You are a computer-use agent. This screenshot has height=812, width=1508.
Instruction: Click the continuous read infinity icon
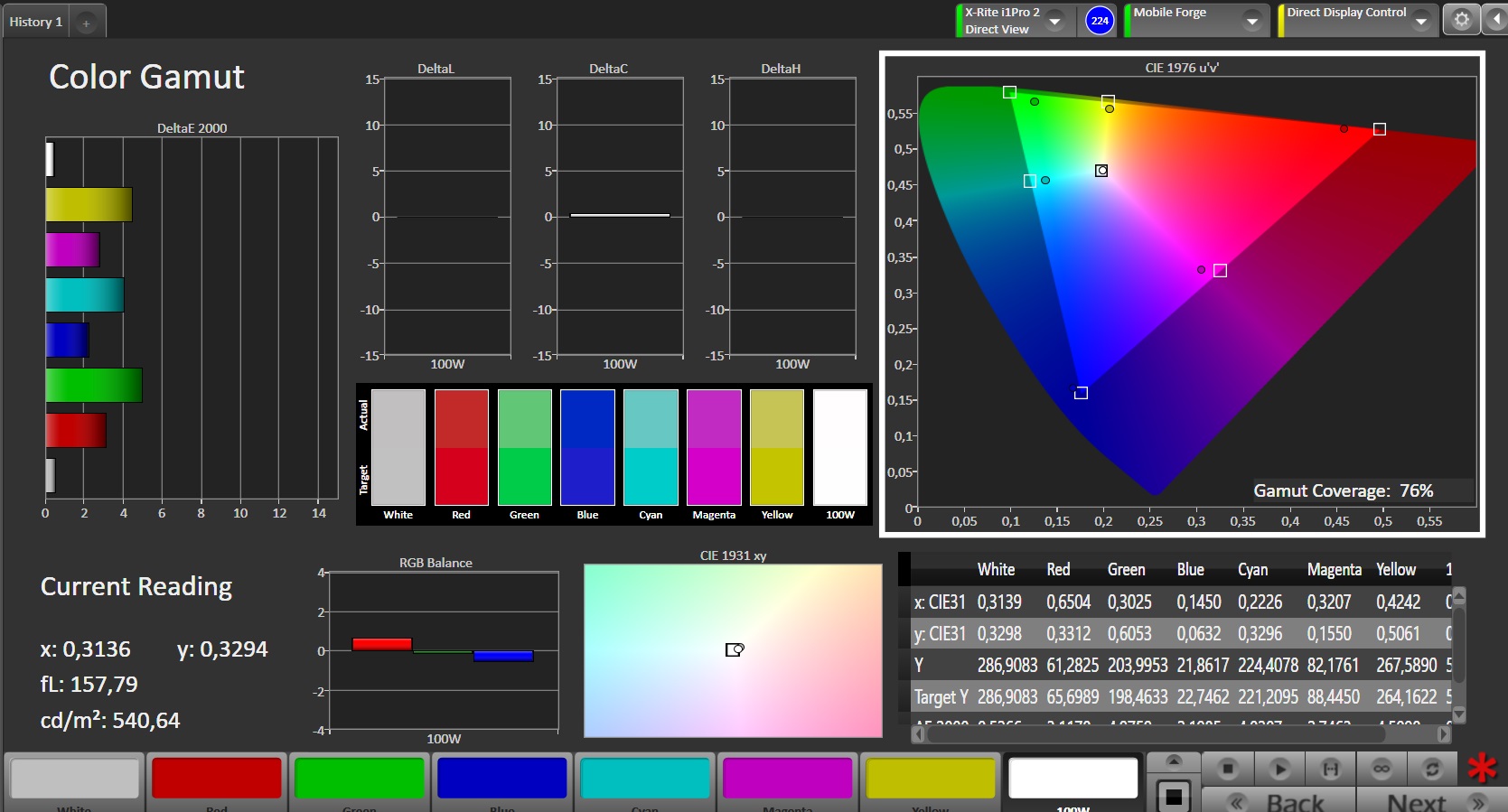[1381, 769]
